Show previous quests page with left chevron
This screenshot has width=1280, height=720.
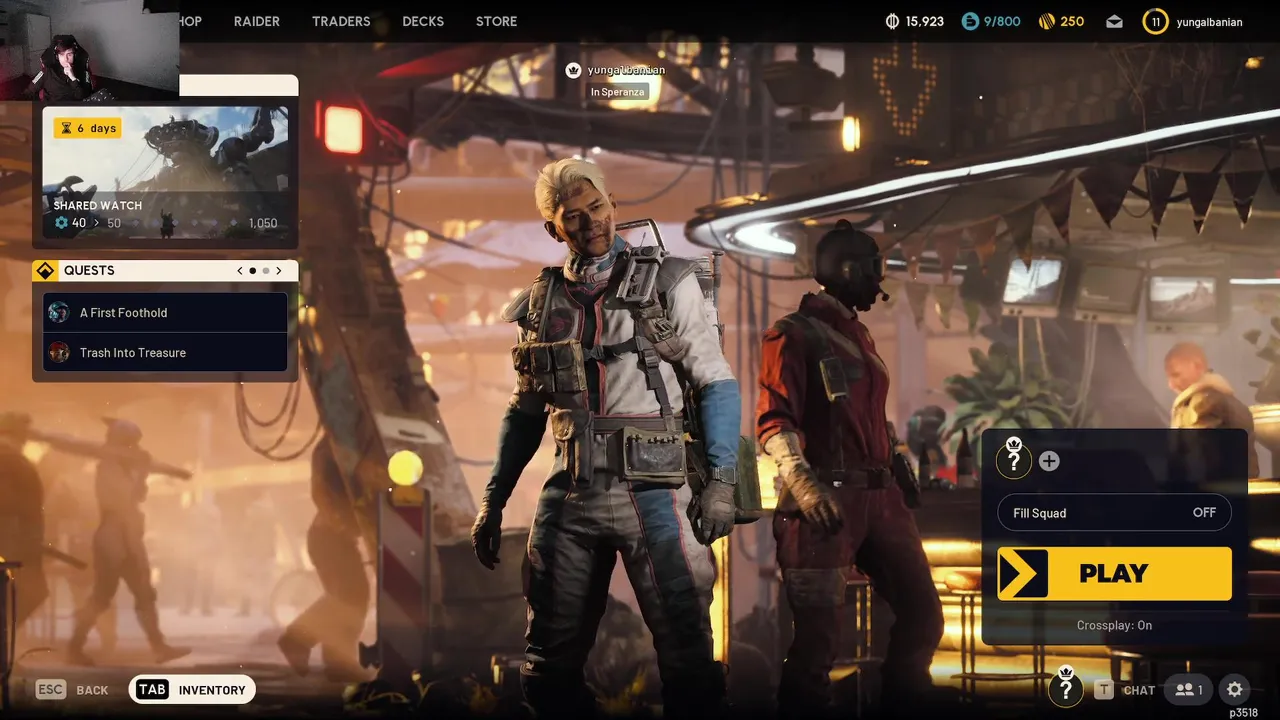pos(240,271)
